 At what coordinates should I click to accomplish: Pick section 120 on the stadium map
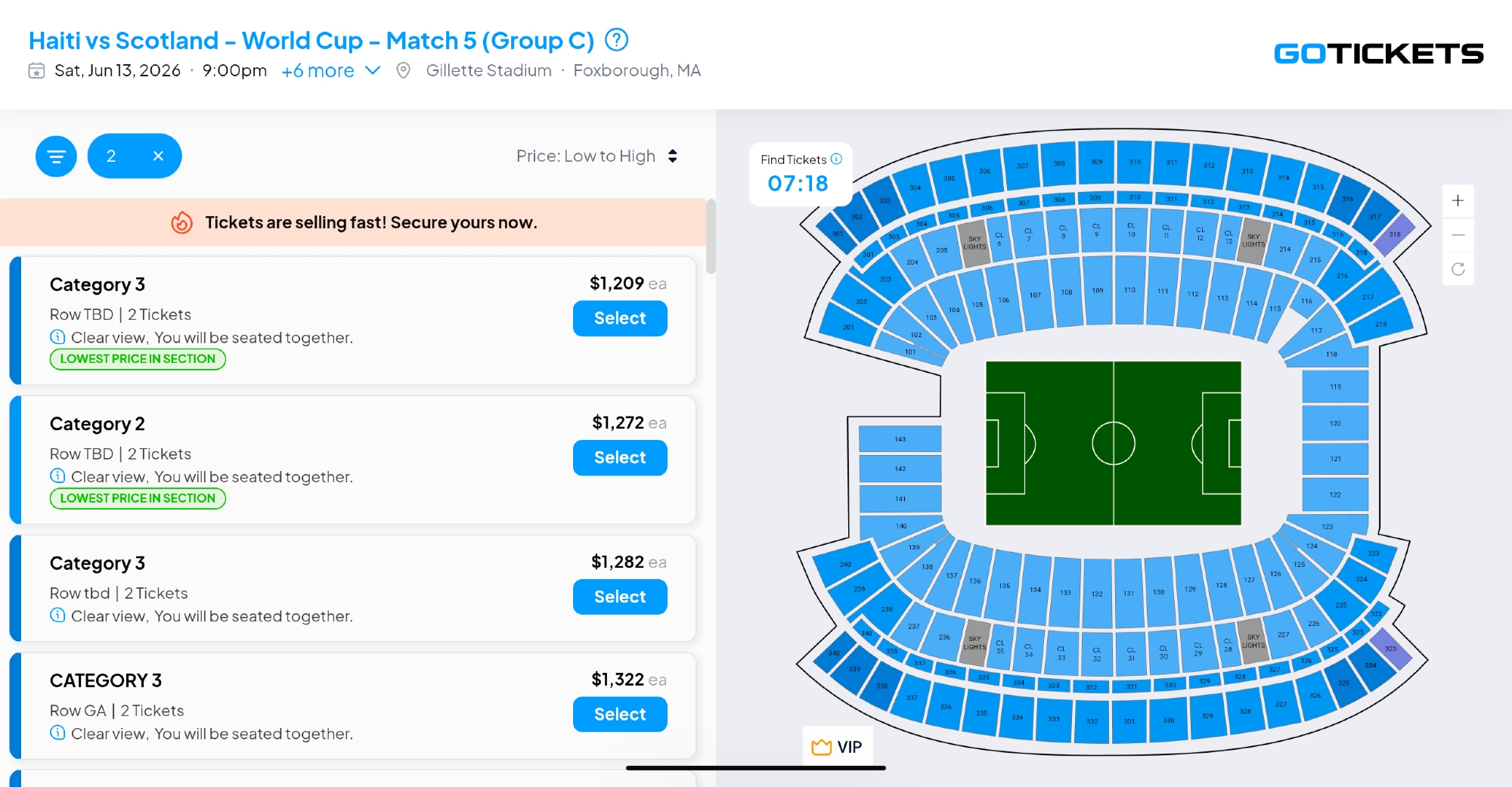point(1335,423)
